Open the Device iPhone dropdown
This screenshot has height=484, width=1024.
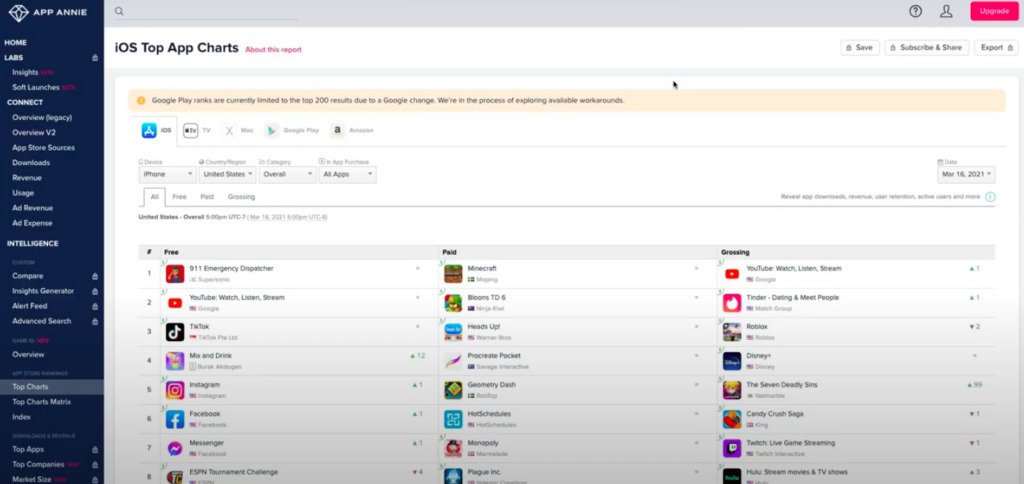coord(167,174)
